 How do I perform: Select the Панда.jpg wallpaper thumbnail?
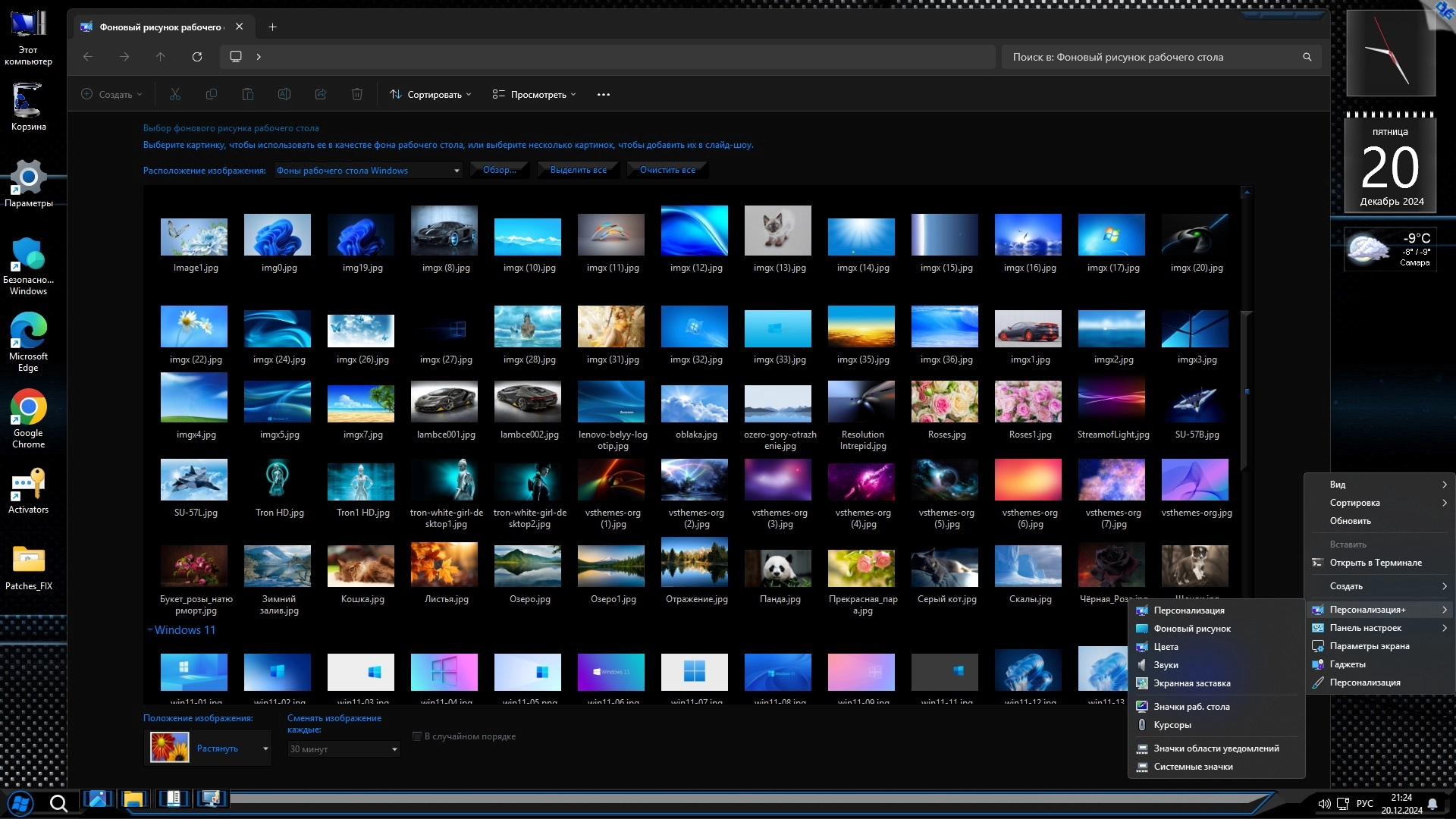[x=778, y=569]
